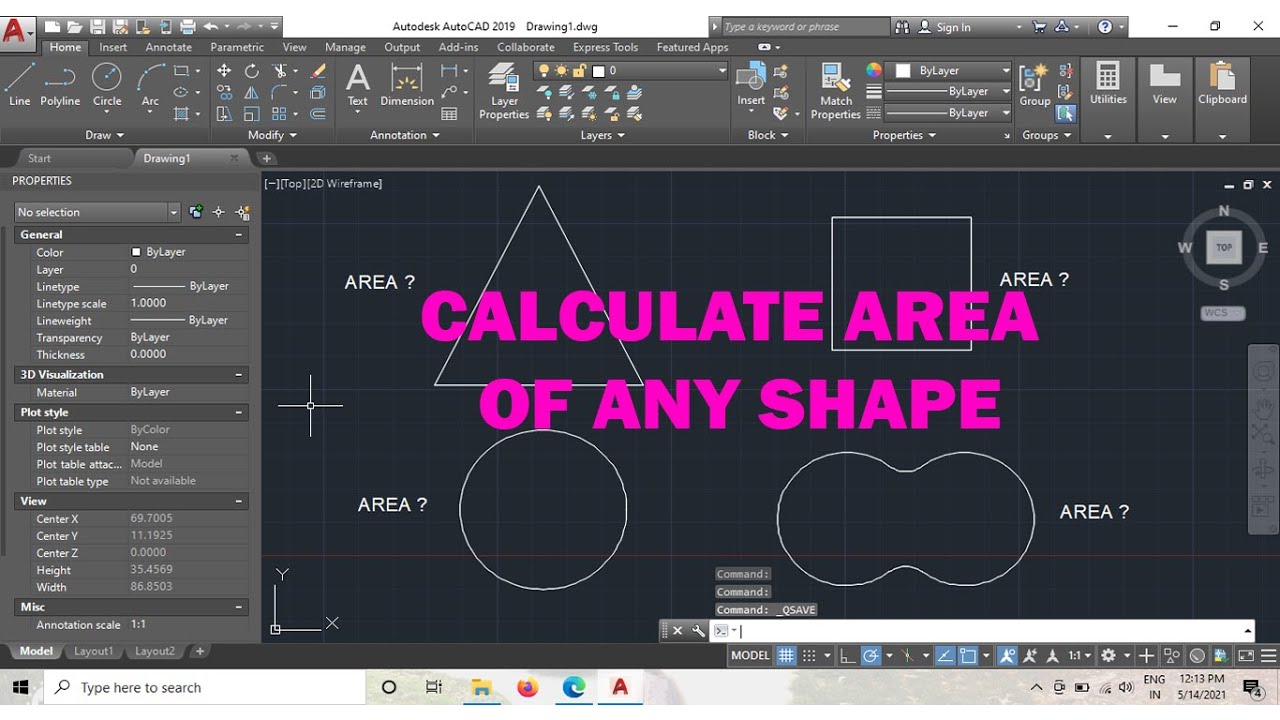Select the Polyline tool
The height and width of the screenshot is (720, 1280).
[60, 84]
